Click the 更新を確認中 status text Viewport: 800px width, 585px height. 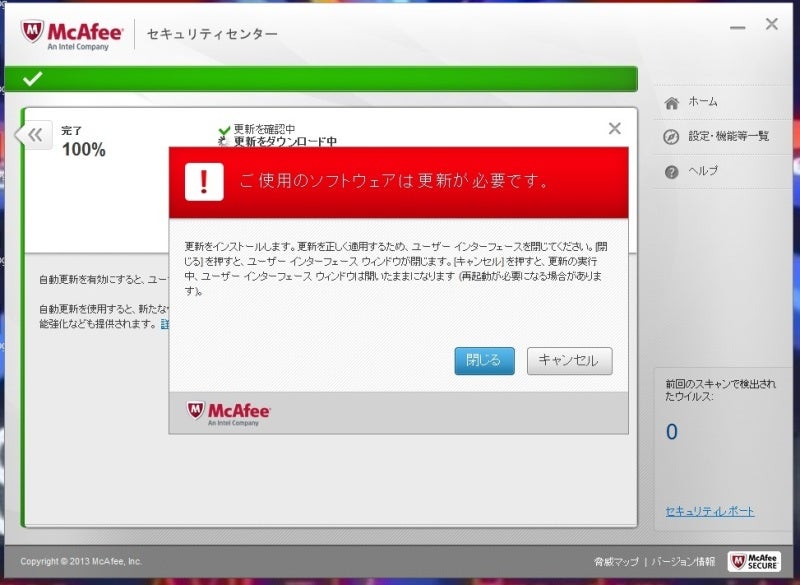coord(264,129)
